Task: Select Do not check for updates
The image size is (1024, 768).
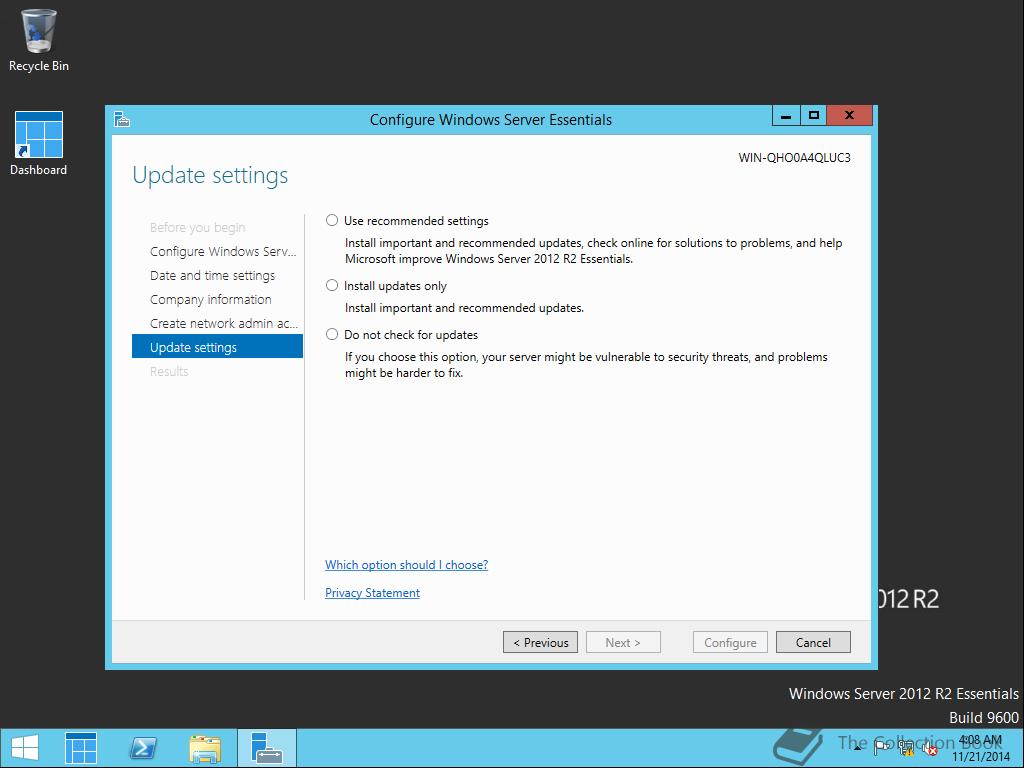Action: [332, 334]
